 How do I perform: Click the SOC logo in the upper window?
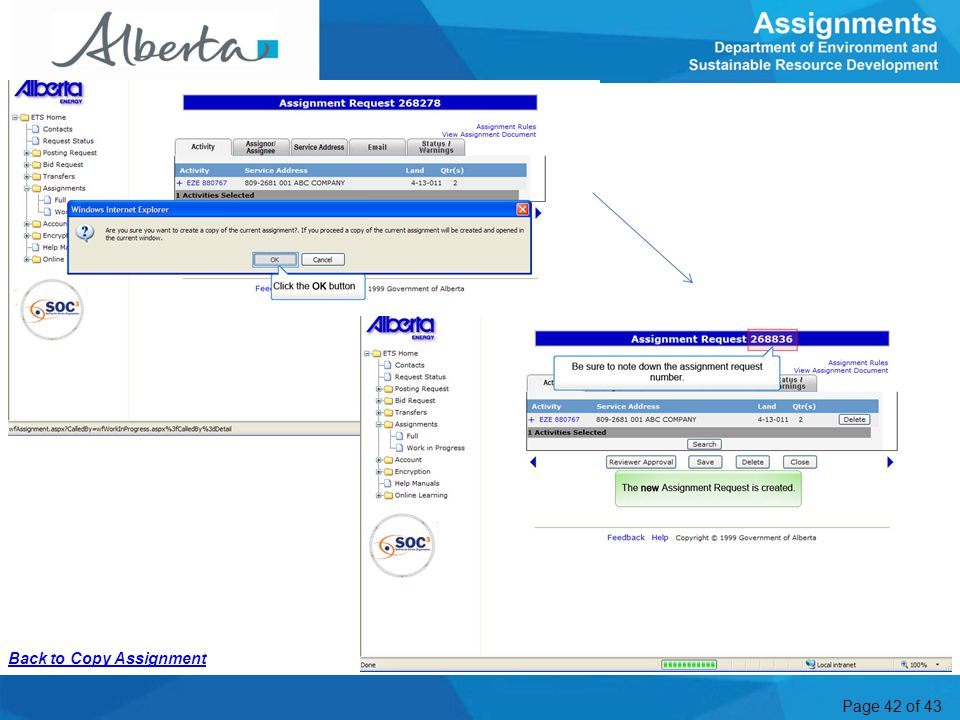tap(51, 310)
